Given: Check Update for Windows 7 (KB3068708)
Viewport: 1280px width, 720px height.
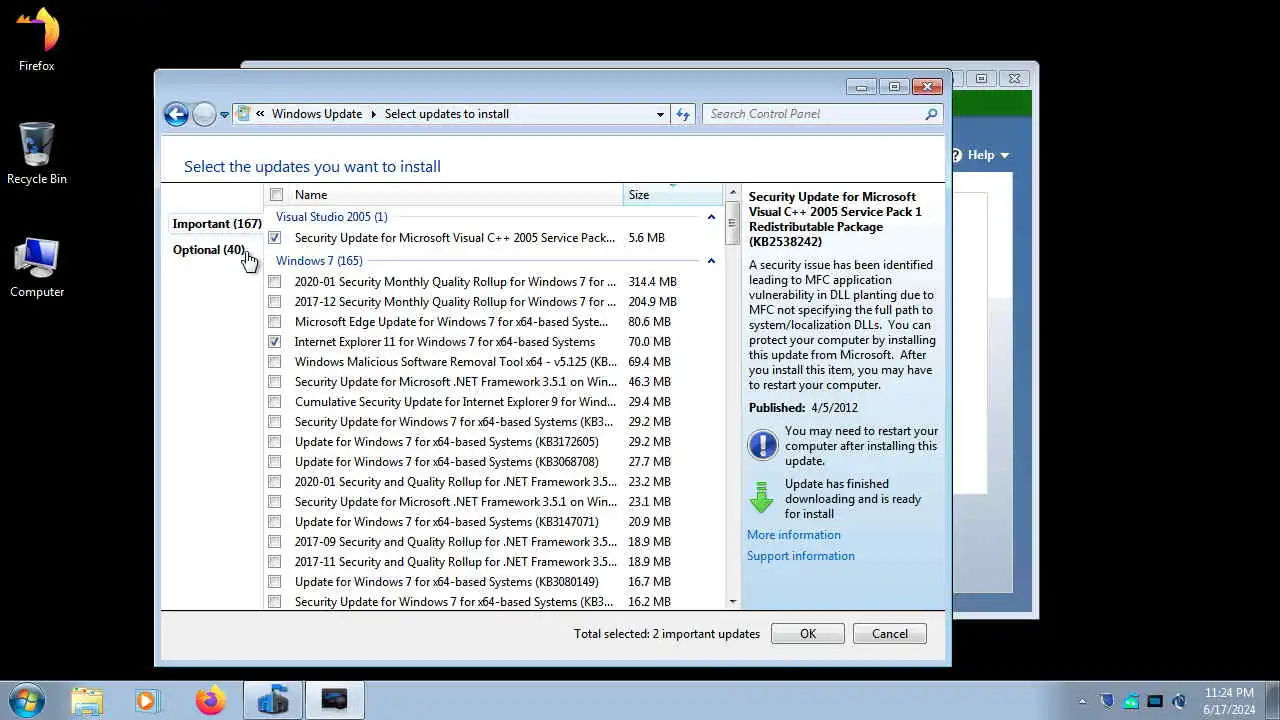Looking at the screenshot, I should point(274,462).
